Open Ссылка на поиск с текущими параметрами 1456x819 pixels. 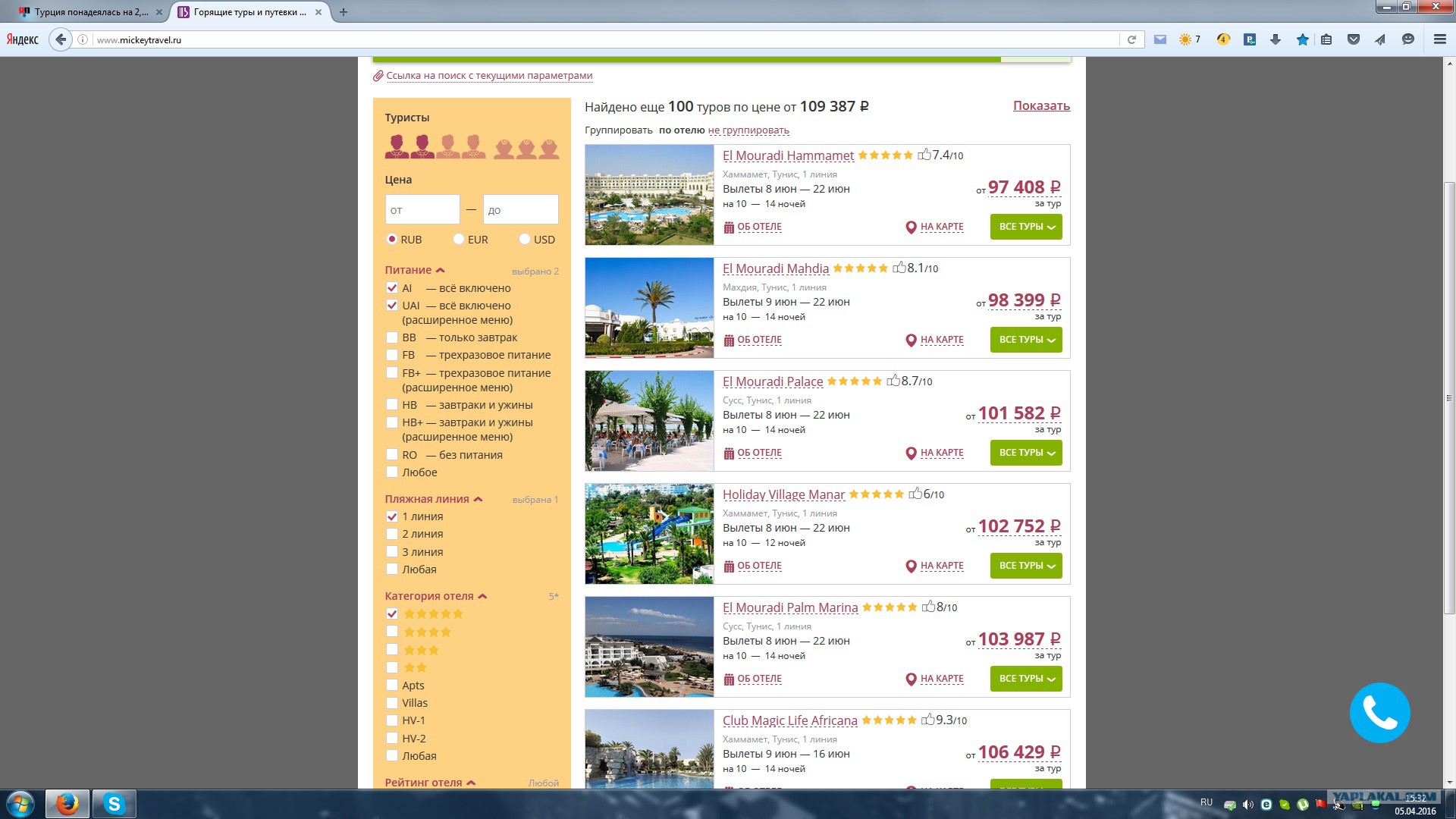(489, 76)
